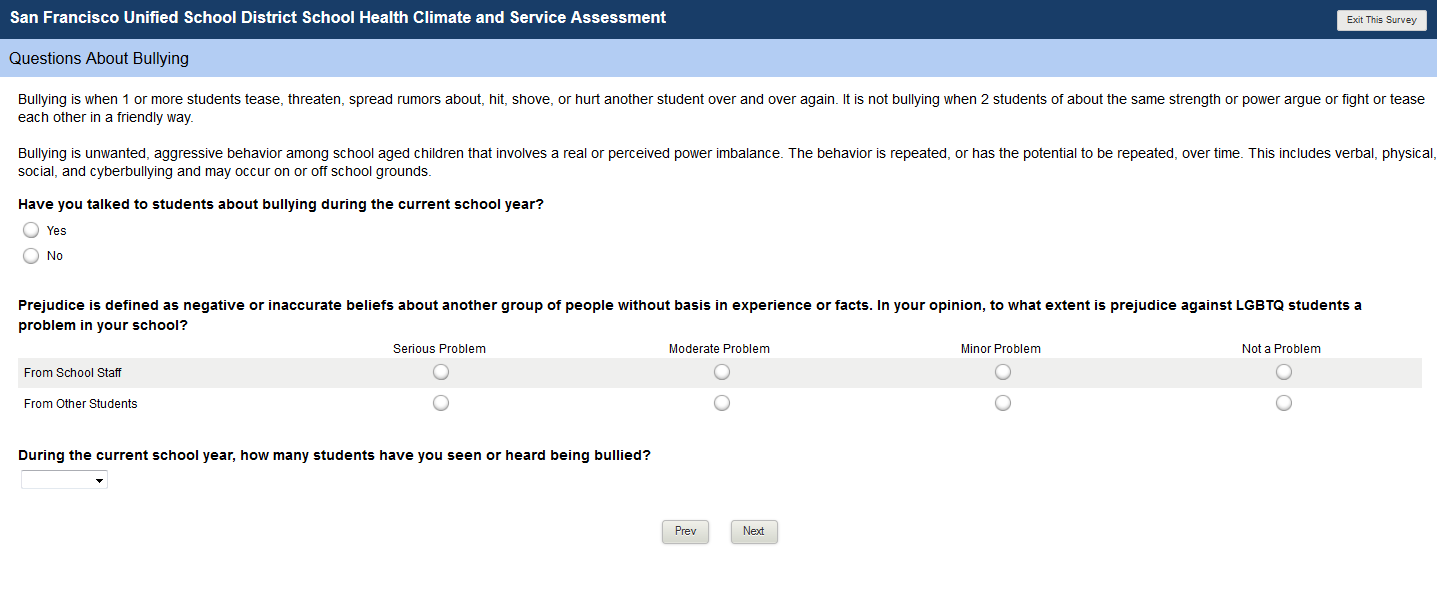The width and height of the screenshot is (1437, 592).
Task: Mark Other Students as Not a Problem
Action: pyautogui.click(x=1284, y=403)
